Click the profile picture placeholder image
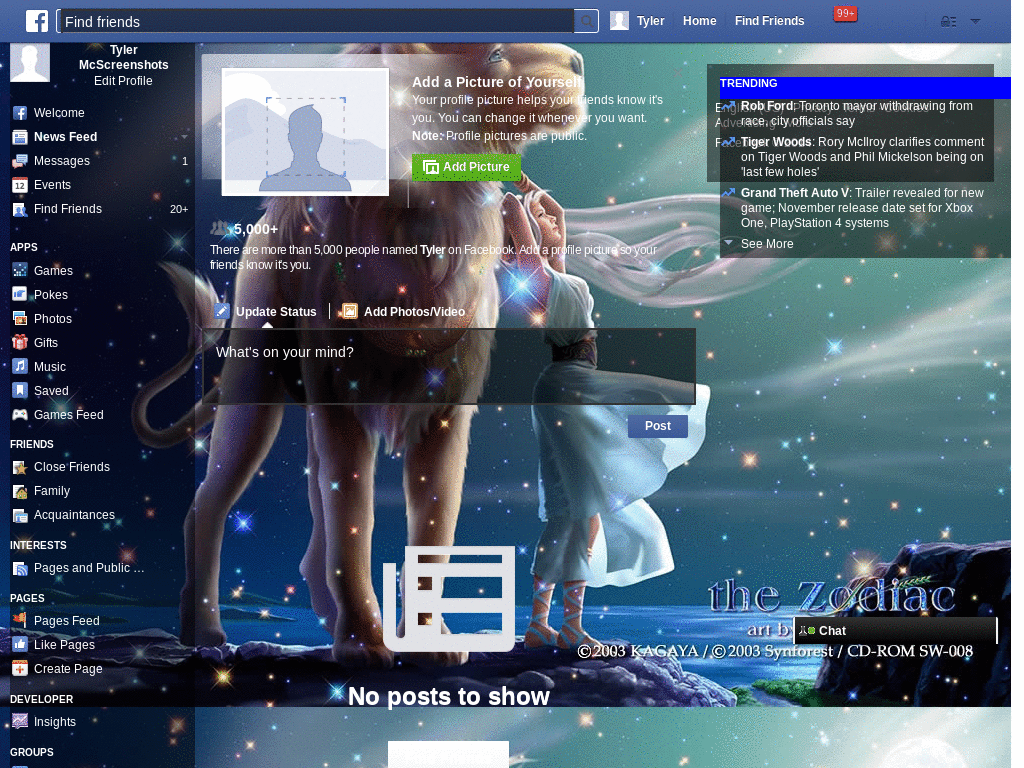 click(305, 132)
